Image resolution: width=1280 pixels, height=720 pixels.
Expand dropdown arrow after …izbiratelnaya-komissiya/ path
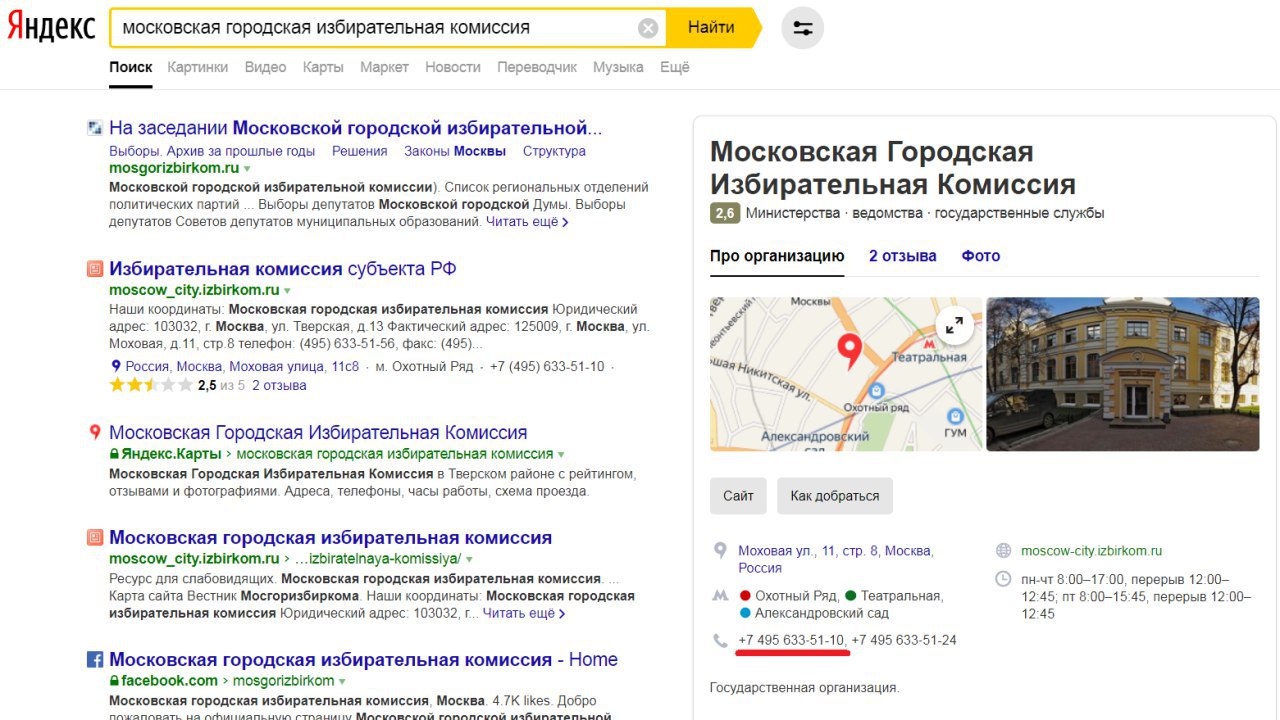point(469,560)
